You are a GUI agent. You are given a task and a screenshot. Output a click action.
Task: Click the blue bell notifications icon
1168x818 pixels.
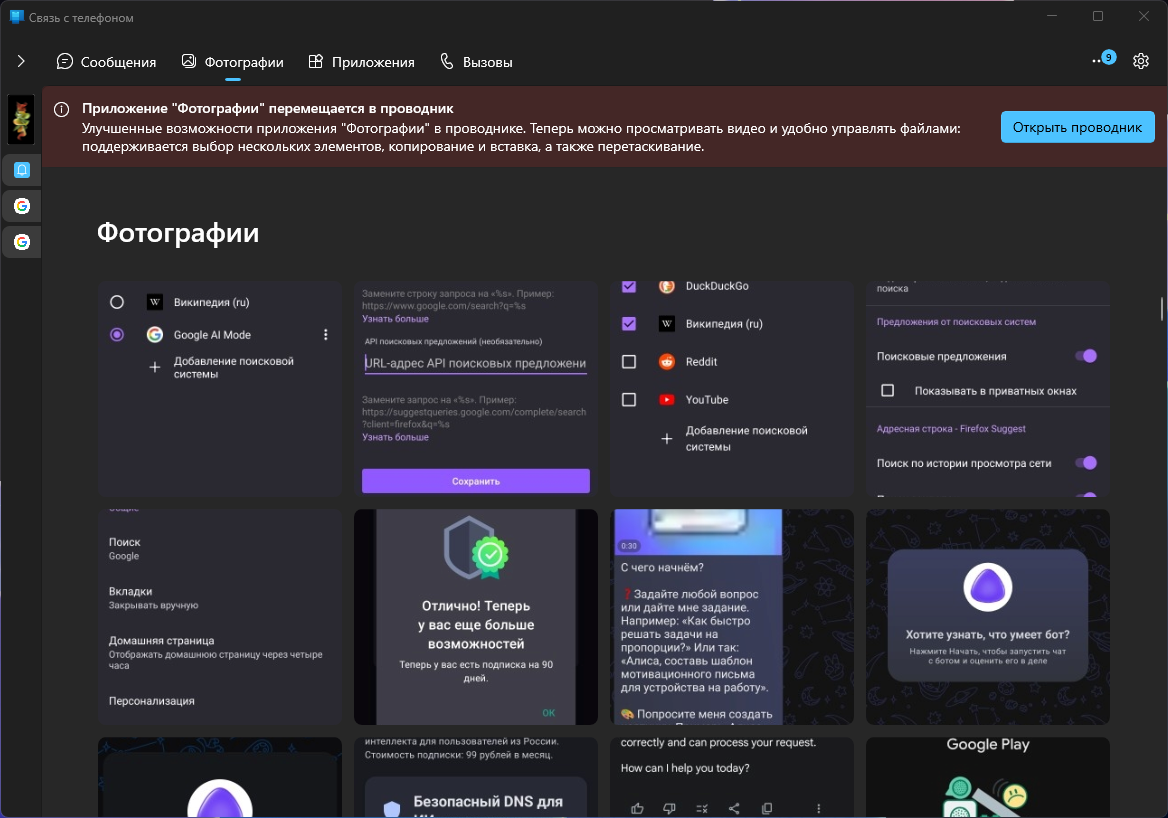(x=22, y=170)
